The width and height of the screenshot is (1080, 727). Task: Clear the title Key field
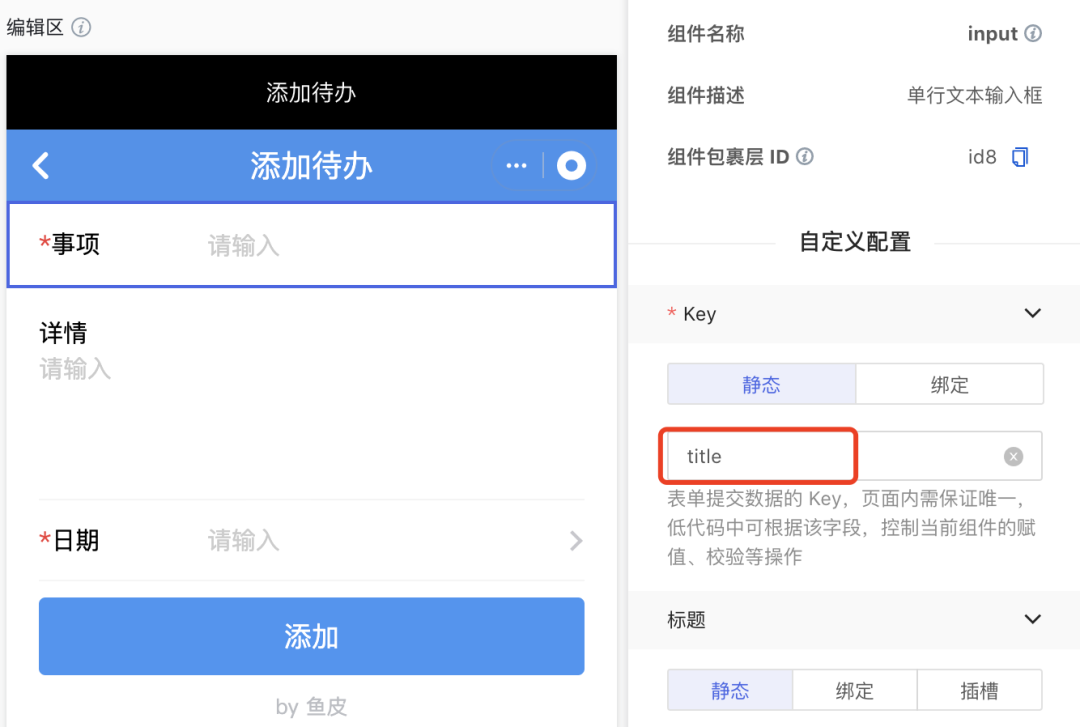click(1013, 457)
